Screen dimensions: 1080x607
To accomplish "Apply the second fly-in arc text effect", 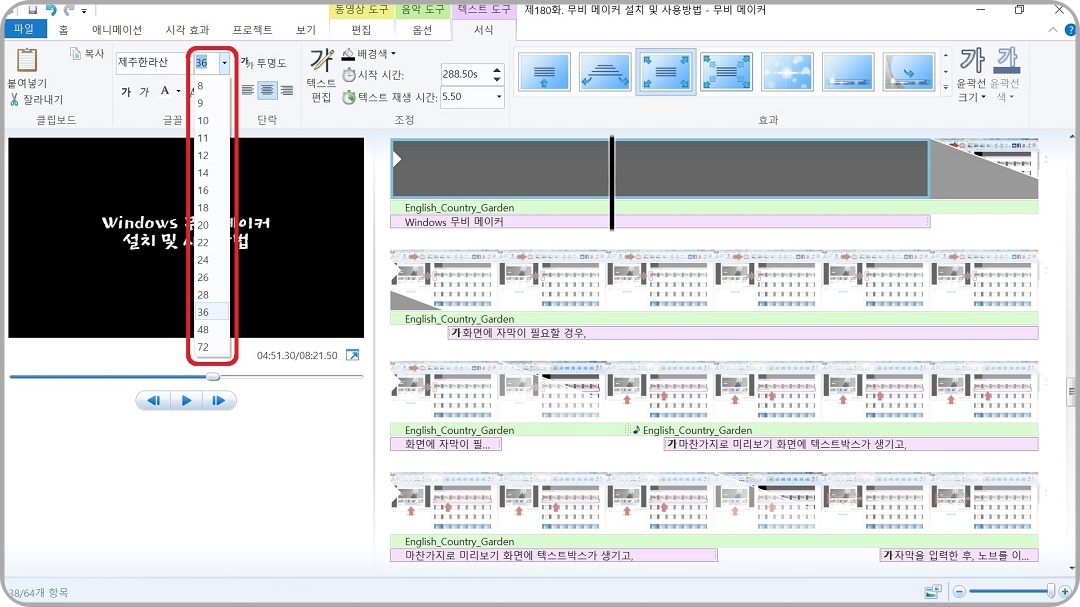I will 605,72.
